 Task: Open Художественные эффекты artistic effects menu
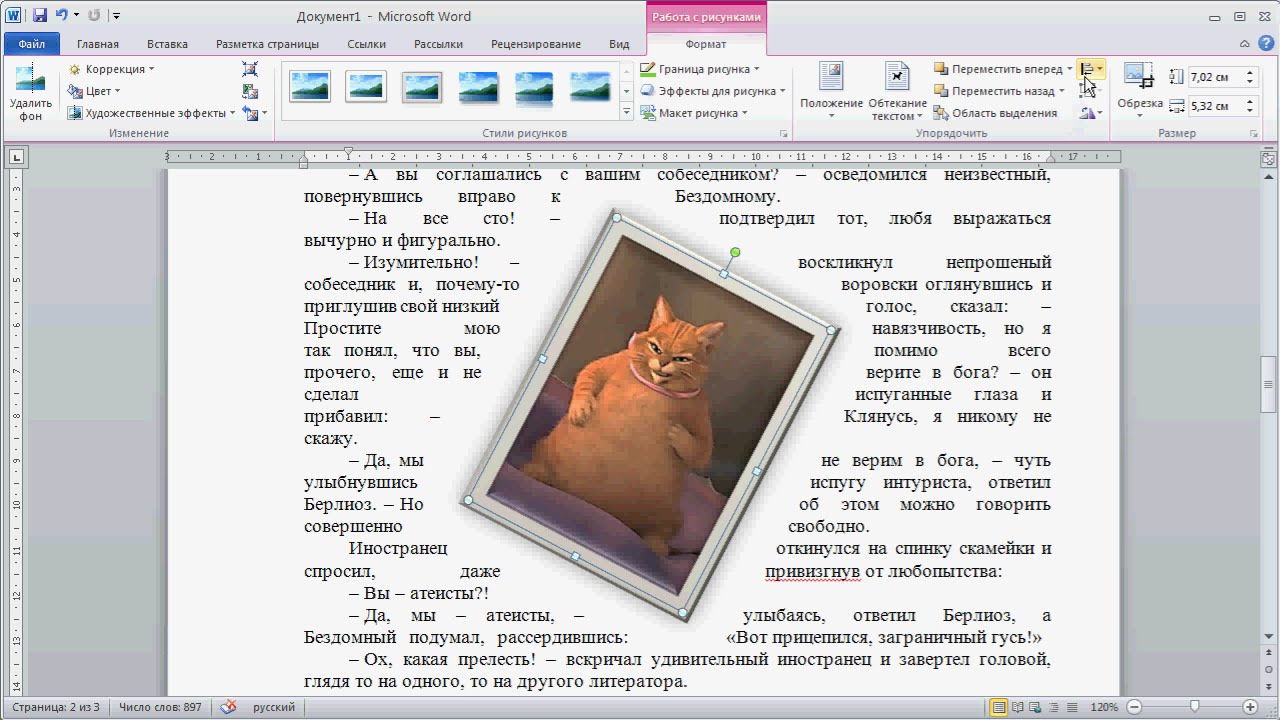pos(151,113)
